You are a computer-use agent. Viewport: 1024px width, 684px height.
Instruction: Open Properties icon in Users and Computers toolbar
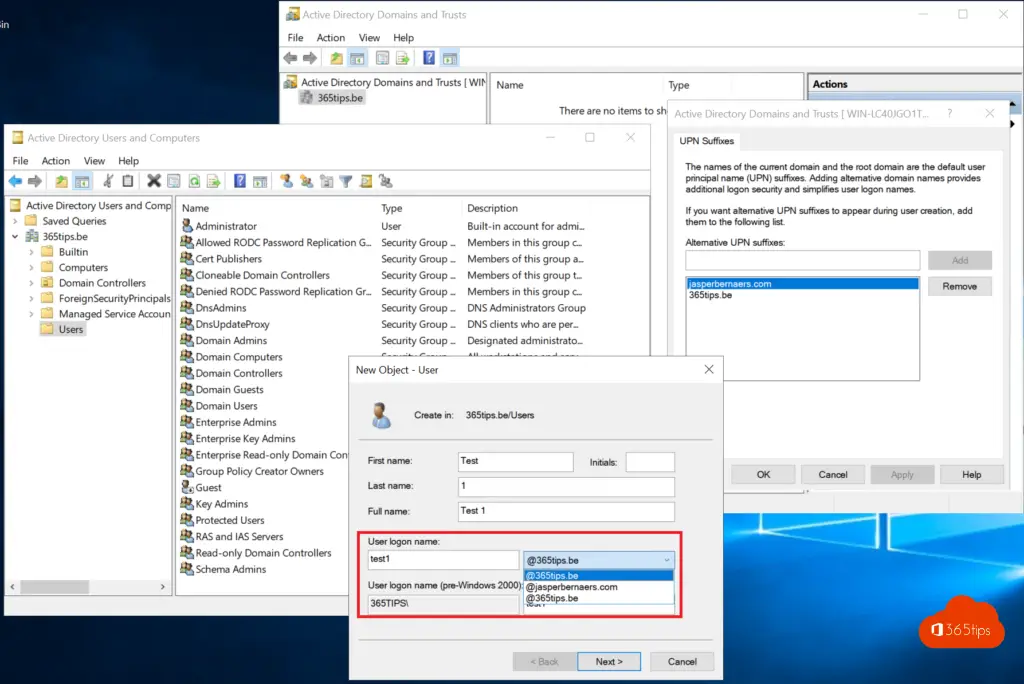pyautogui.click(x=174, y=181)
